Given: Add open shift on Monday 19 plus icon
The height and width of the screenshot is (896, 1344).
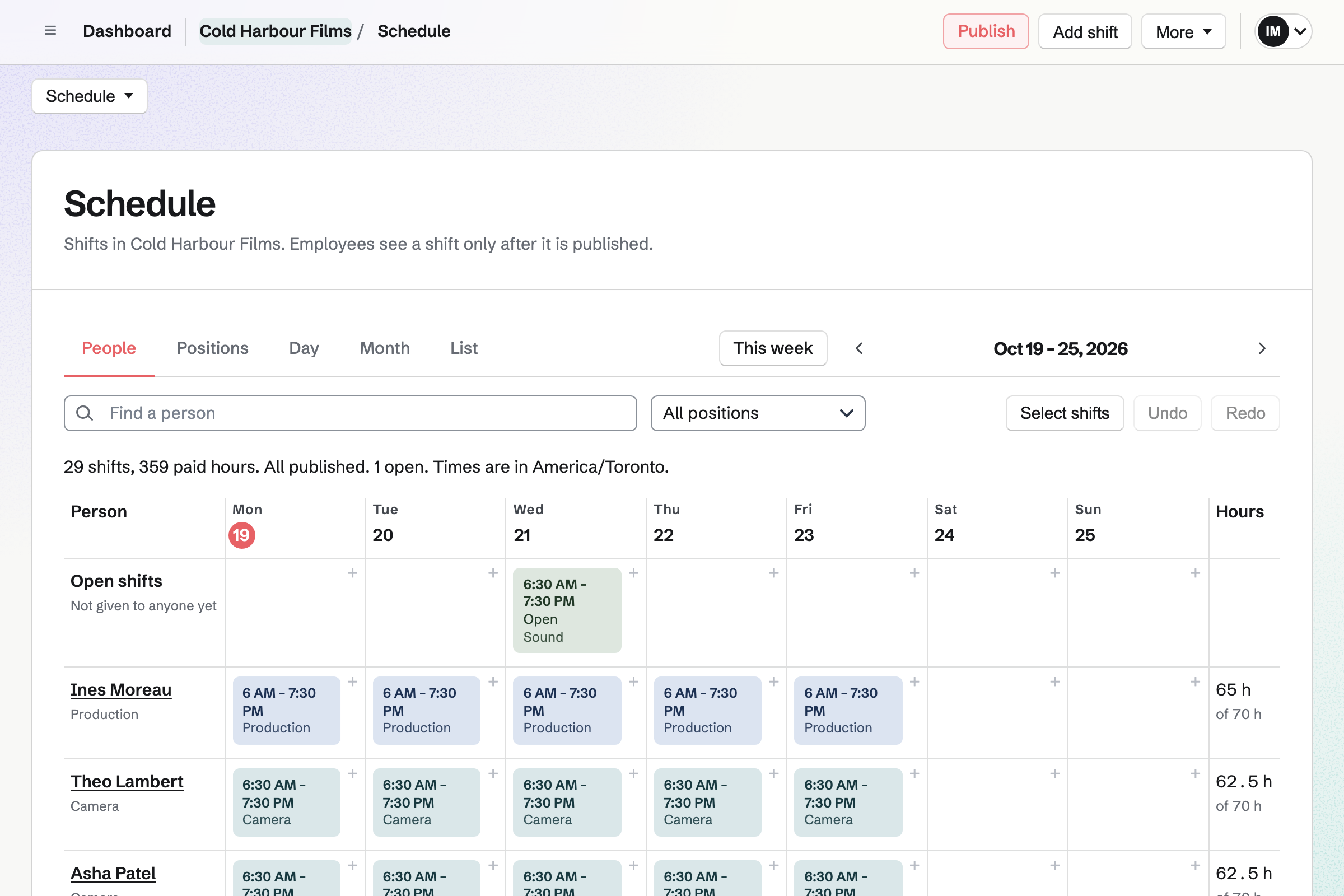Looking at the screenshot, I should tap(353, 573).
